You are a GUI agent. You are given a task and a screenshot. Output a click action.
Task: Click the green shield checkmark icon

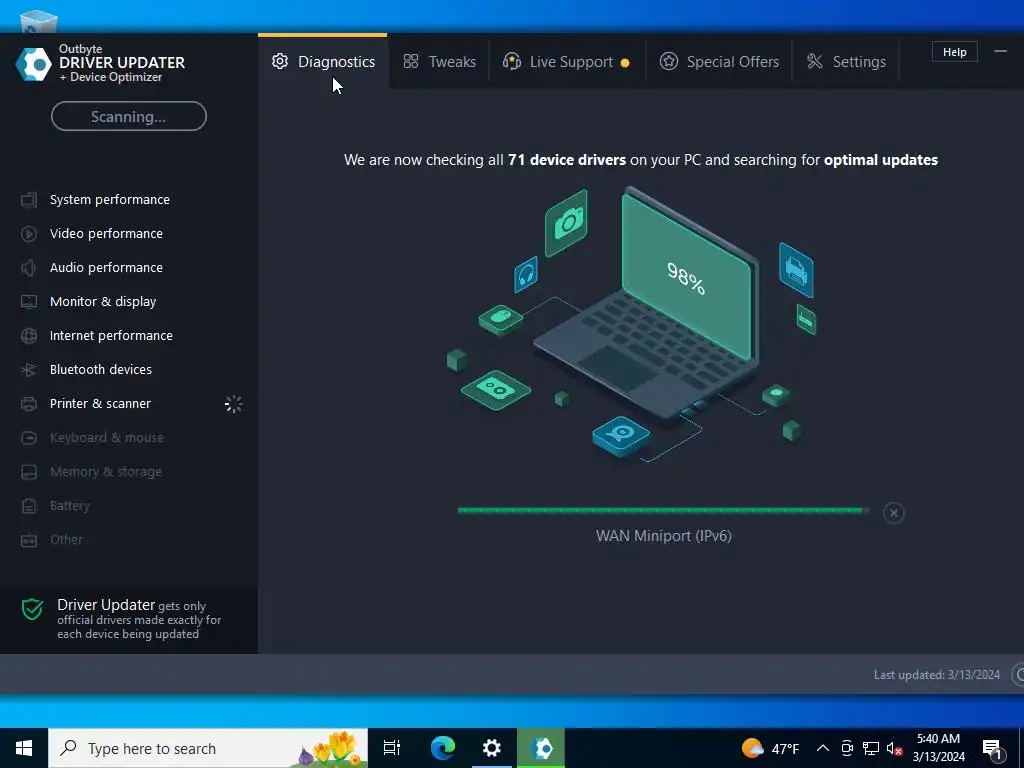(x=32, y=609)
